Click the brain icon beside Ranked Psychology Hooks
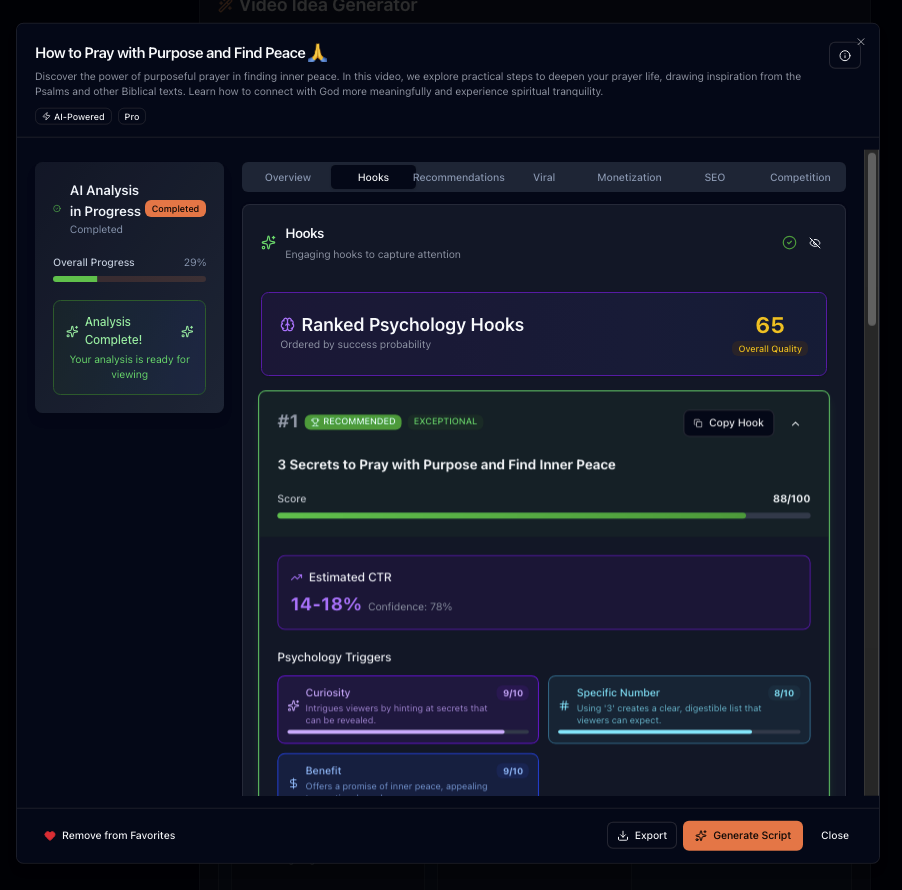Screen dimensions: 902x890 (x=288, y=325)
